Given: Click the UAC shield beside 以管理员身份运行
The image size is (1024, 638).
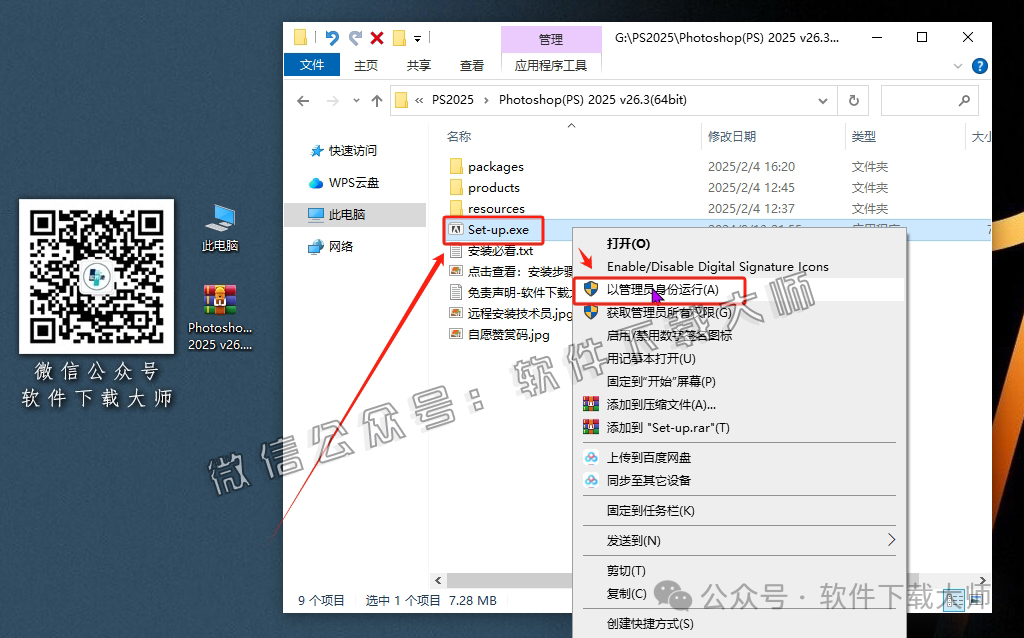Looking at the screenshot, I should click(x=589, y=290).
